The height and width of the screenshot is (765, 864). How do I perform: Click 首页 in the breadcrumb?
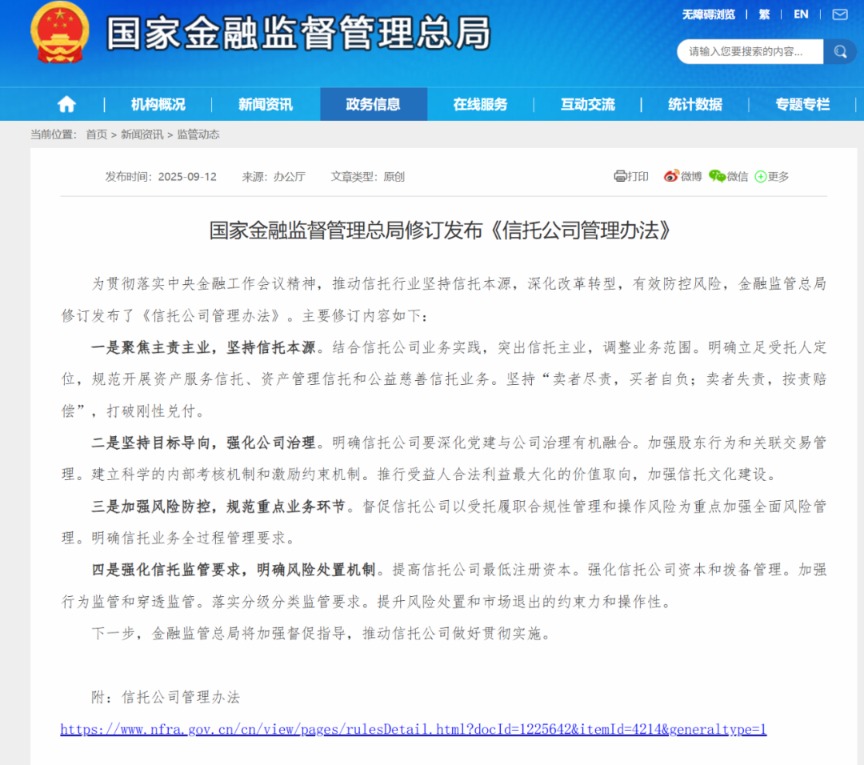click(x=96, y=134)
